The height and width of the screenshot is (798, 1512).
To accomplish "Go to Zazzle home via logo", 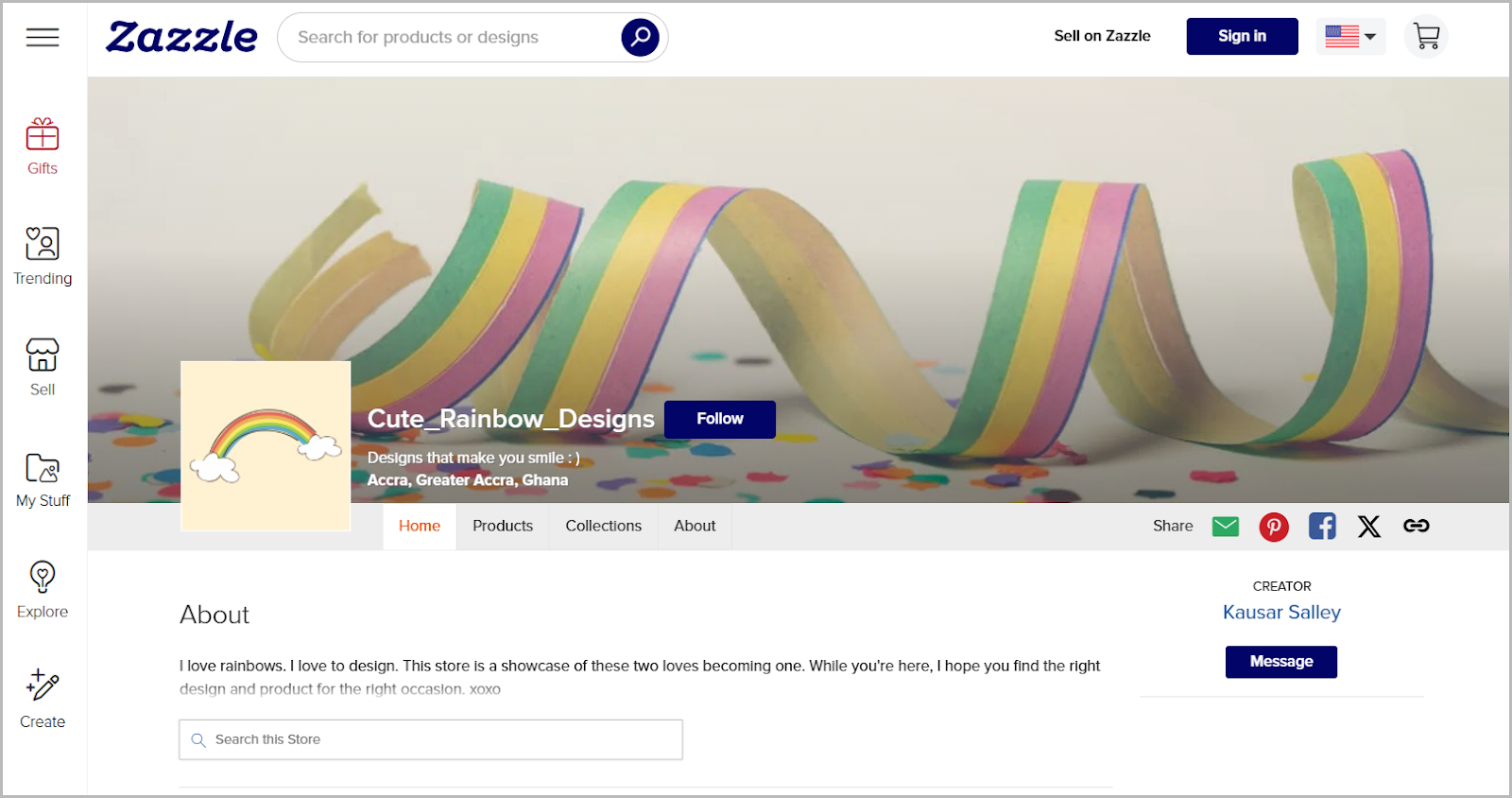I will (x=181, y=37).
